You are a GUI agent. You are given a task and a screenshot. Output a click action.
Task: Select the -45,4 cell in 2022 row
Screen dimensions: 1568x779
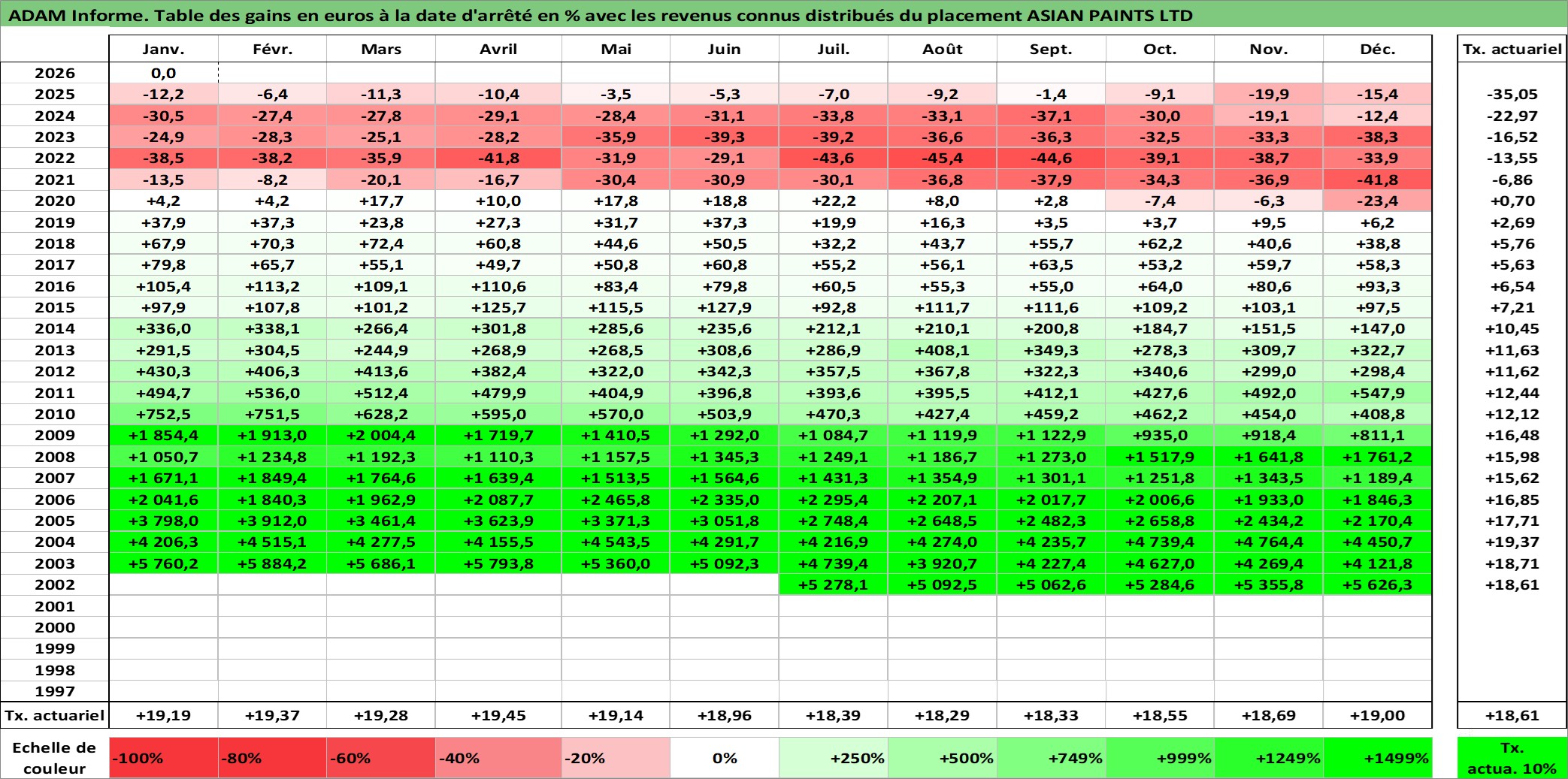pyautogui.click(x=942, y=158)
